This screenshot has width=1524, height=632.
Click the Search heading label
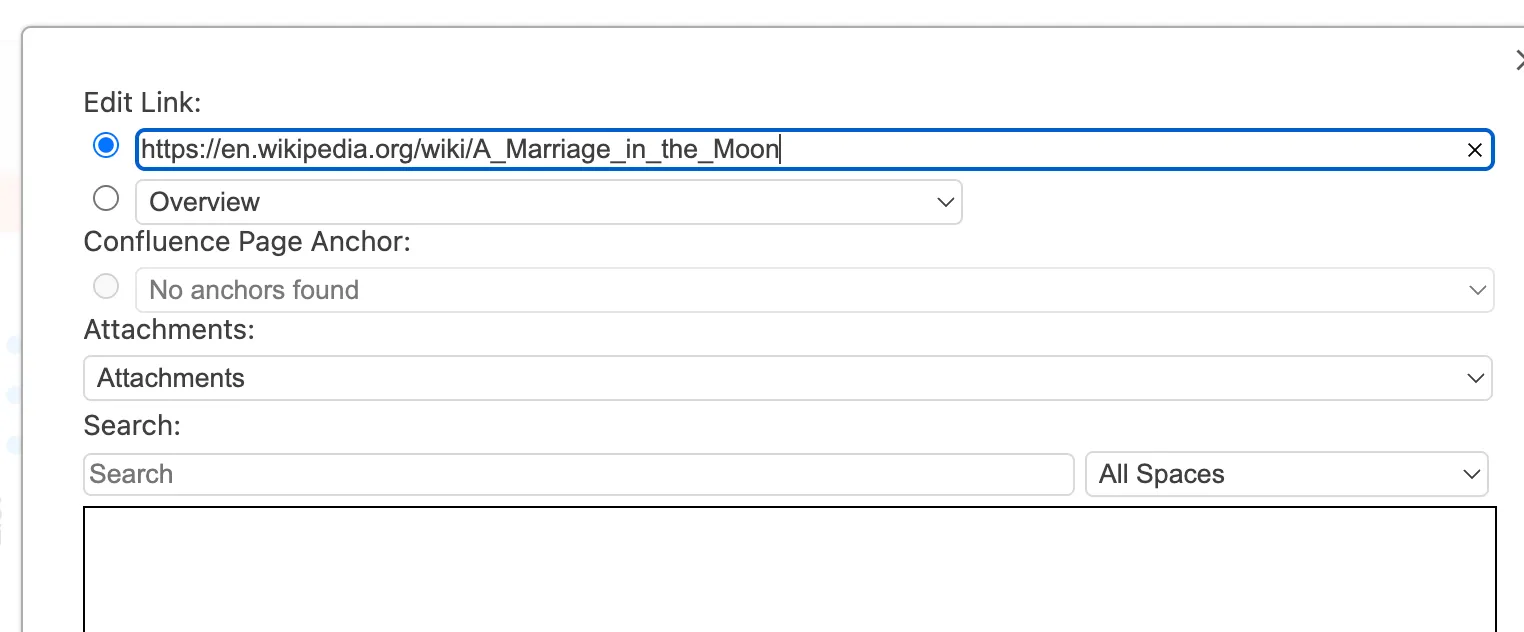pyautogui.click(x=132, y=425)
